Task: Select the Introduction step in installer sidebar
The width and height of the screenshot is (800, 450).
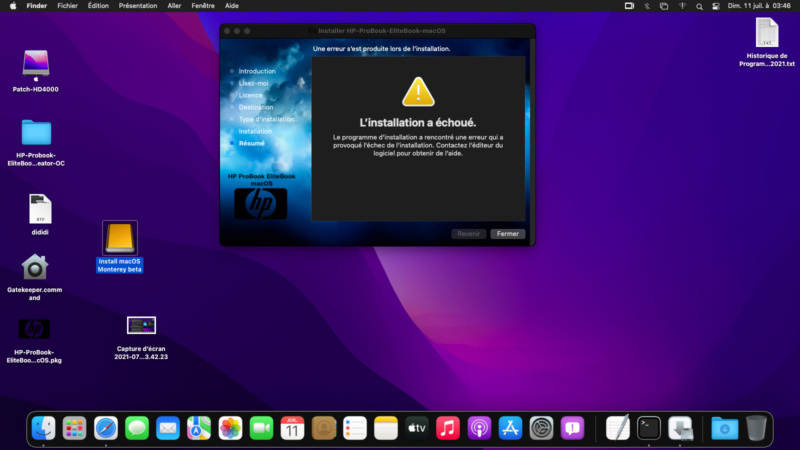Action: tap(257, 71)
